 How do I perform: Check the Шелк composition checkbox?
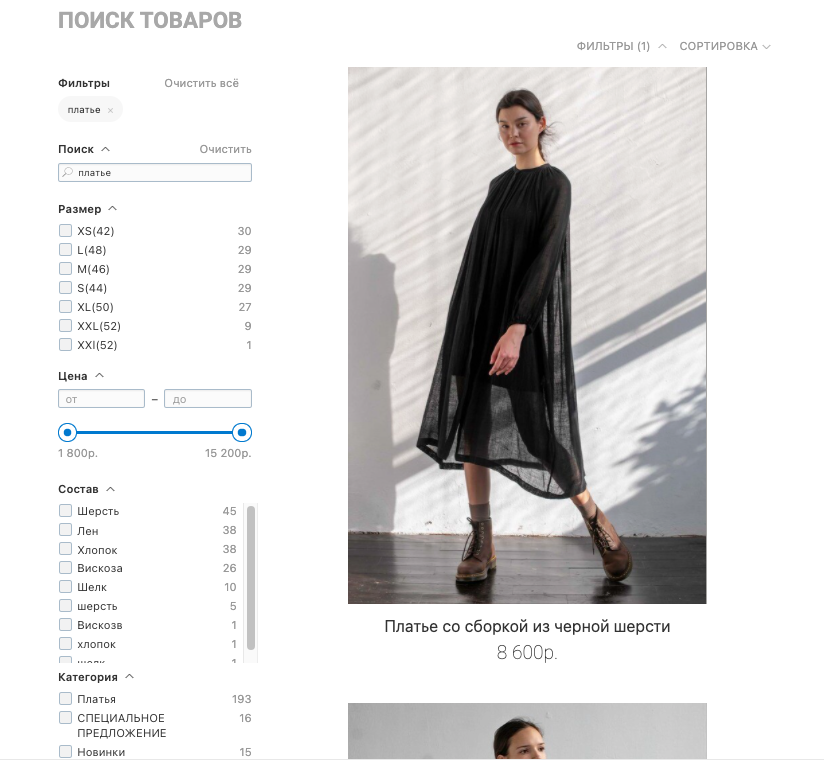pyautogui.click(x=65, y=587)
